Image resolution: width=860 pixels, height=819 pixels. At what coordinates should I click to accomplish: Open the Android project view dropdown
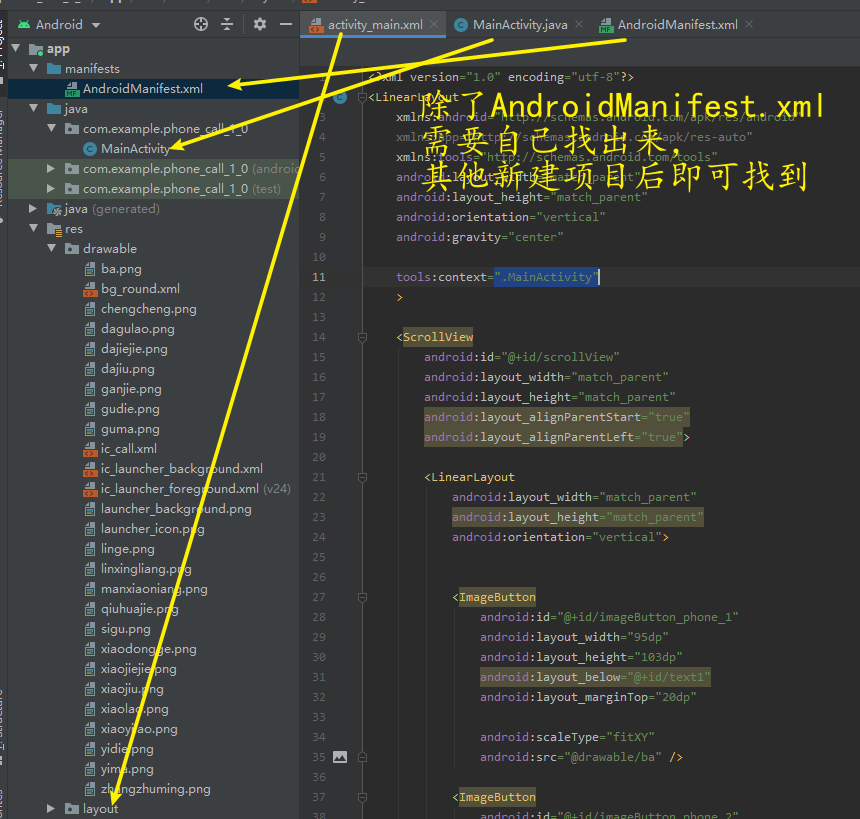[x=59, y=25]
